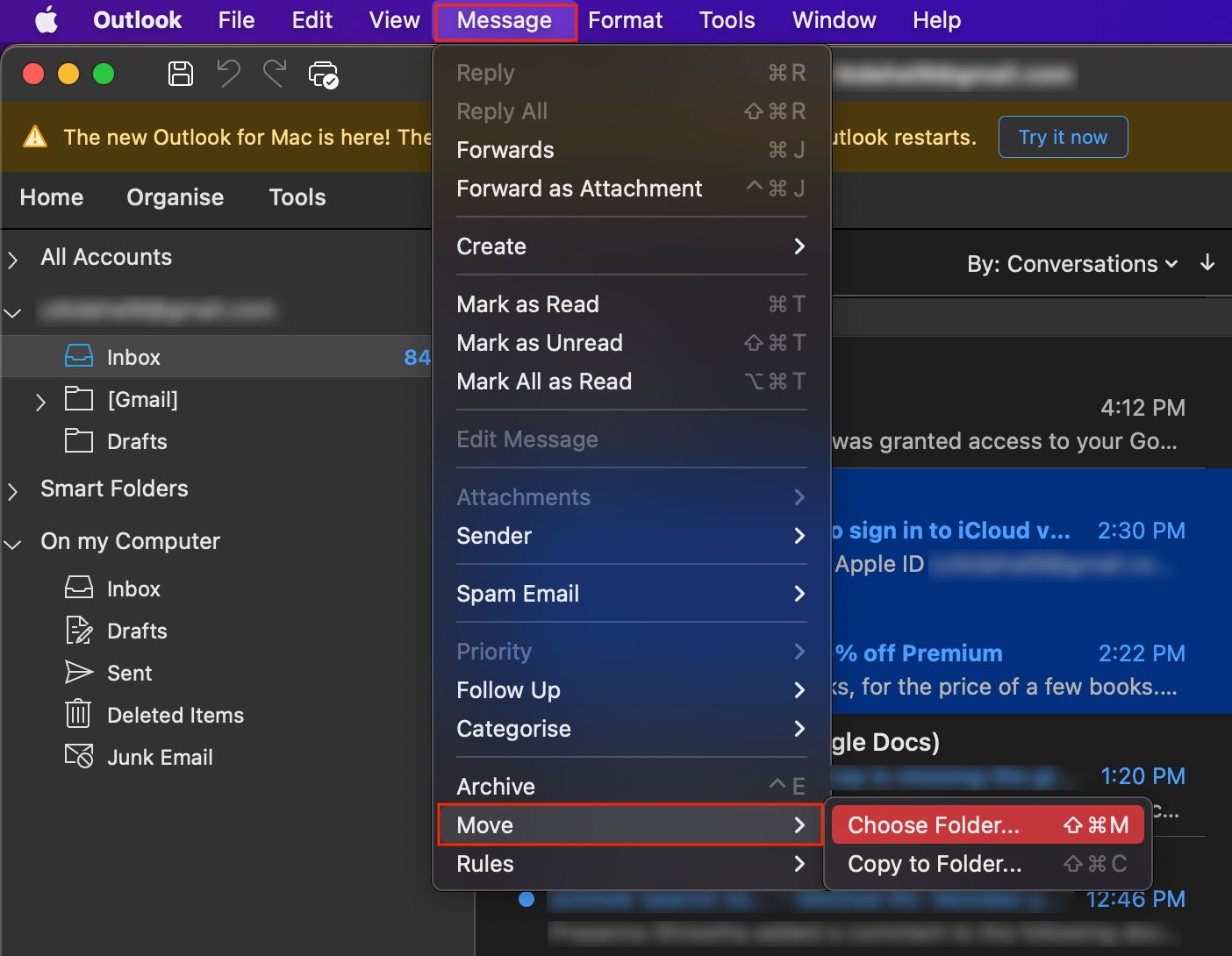Expand the [Gmail] folder
1232x956 pixels.
click(x=40, y=402)
